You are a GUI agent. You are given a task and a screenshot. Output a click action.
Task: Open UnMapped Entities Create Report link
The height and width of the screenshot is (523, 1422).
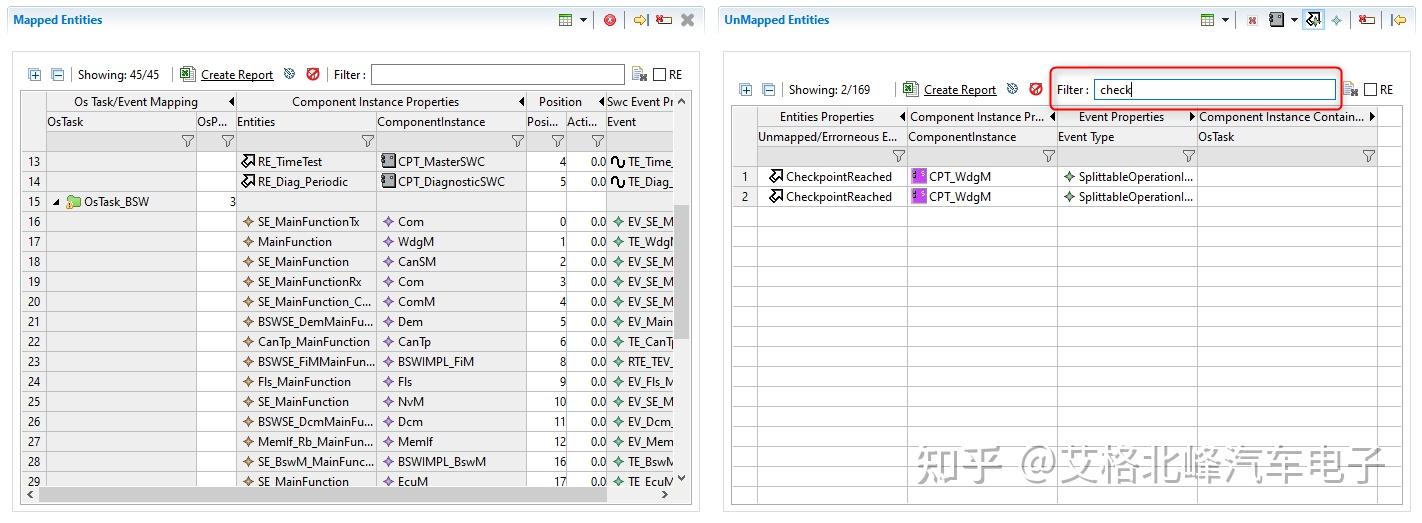pos(960,90)
